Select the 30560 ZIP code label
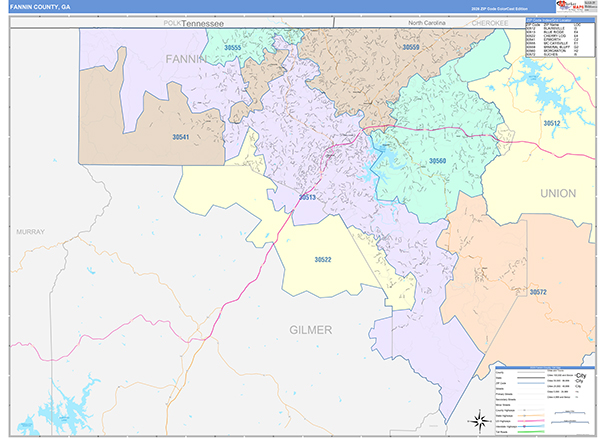Image resolution: width=600 pixels, height=438 pixels. (x=437, y=161)
